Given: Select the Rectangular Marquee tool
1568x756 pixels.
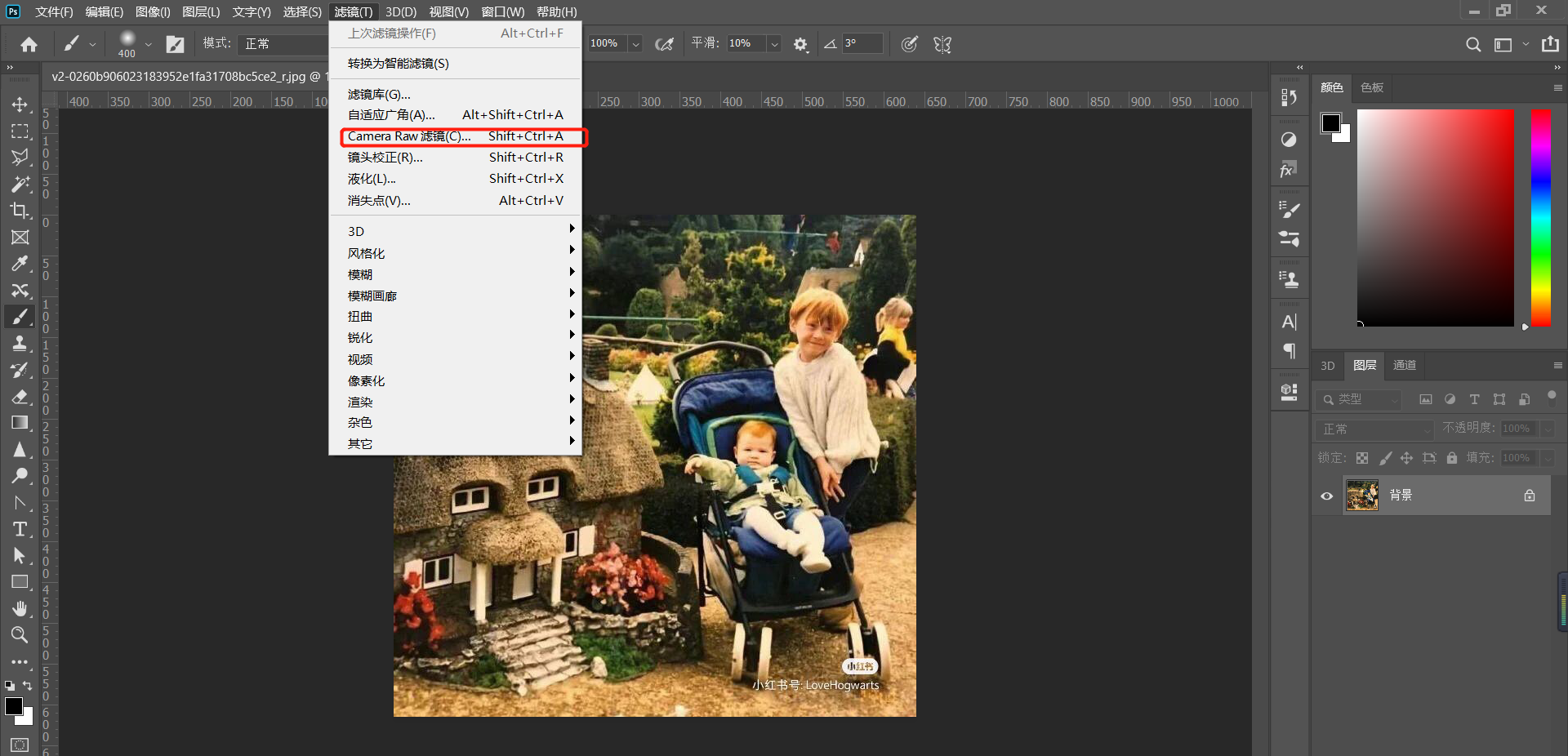Looking at the screenshot, I should point(20,131).
